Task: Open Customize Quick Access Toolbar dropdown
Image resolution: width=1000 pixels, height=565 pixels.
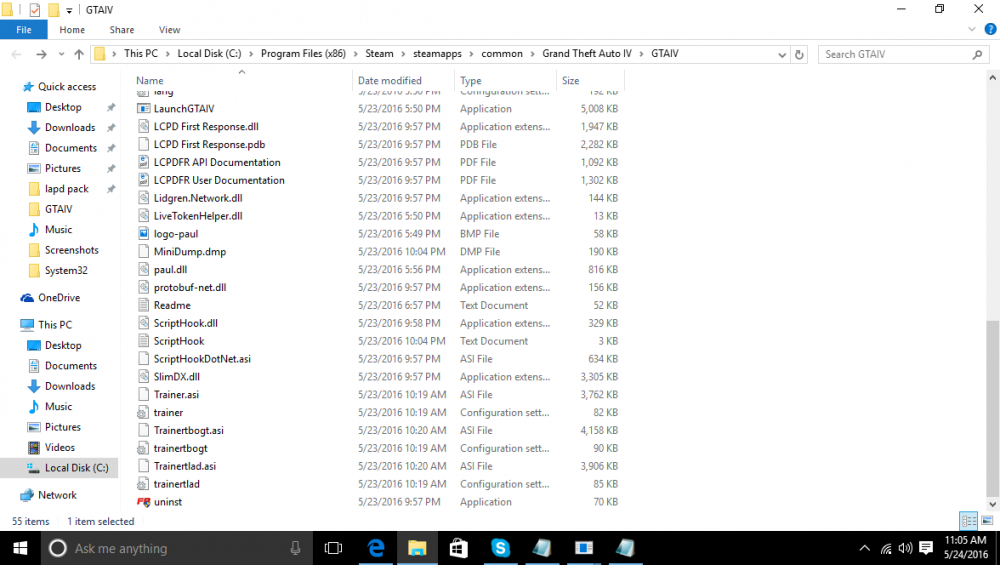Action: pos(69,10)
